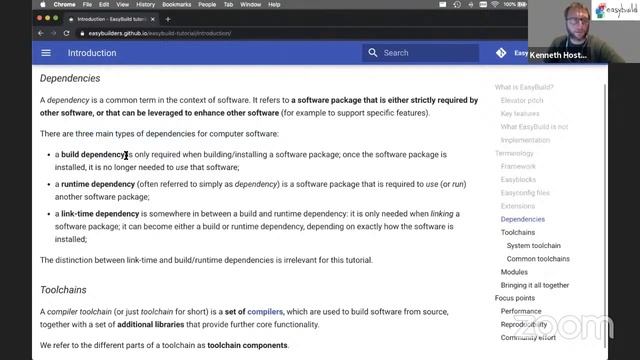Go to Performance entry

(x=521, y=311)
